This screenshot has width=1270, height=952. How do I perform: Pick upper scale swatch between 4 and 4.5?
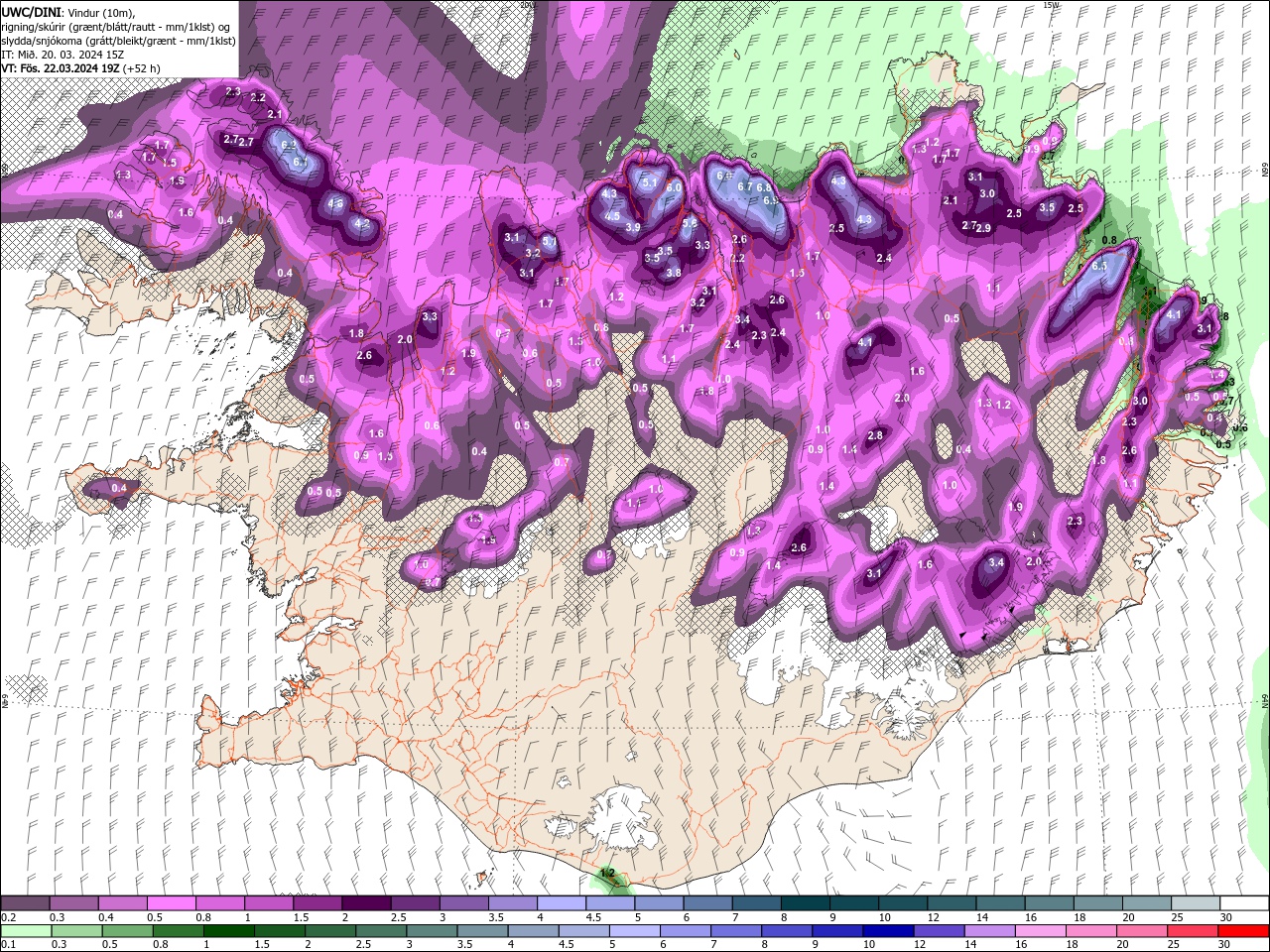561,902
